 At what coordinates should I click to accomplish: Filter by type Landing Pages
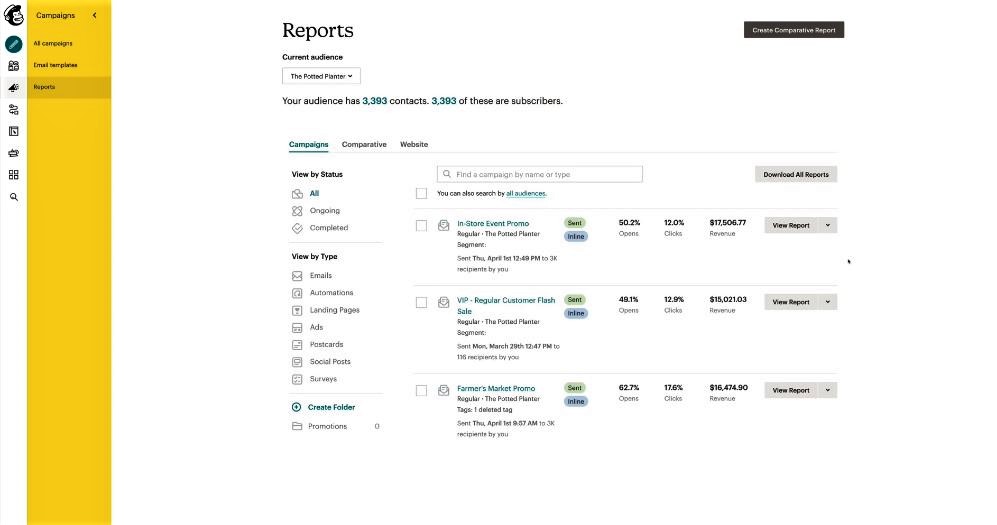pyautogui.click(x=334, y=310)
